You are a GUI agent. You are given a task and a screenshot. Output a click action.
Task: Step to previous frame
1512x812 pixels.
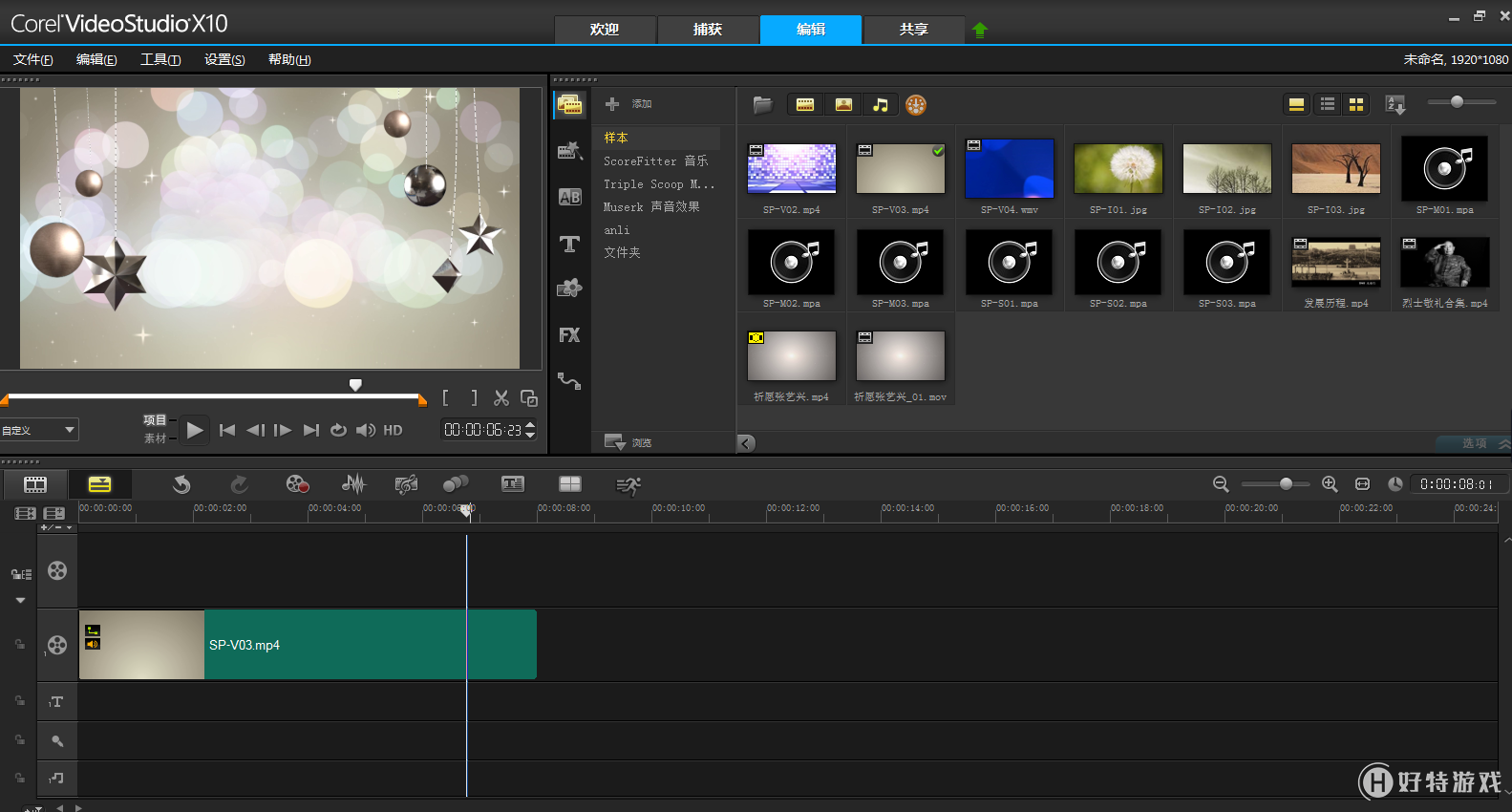pyautogui.click(x=255, y=430)
